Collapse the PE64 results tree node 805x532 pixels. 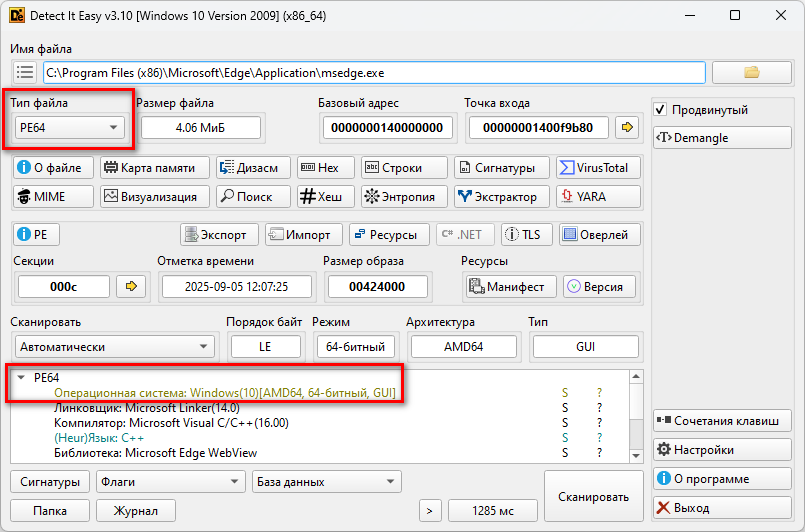(21, 377)
